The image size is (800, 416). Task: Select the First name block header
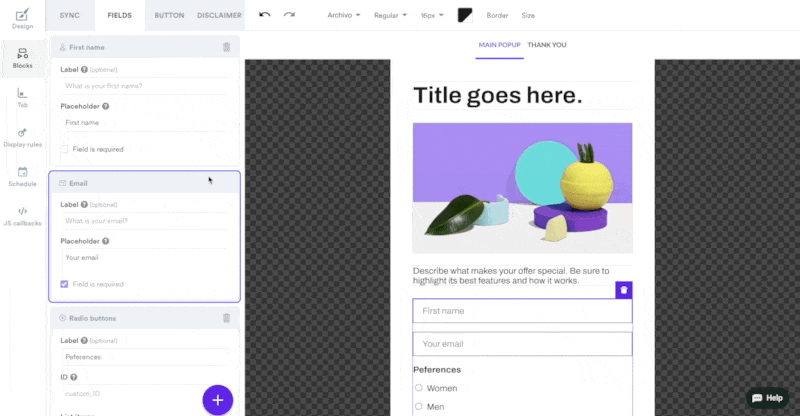click(x=144, y=47)
